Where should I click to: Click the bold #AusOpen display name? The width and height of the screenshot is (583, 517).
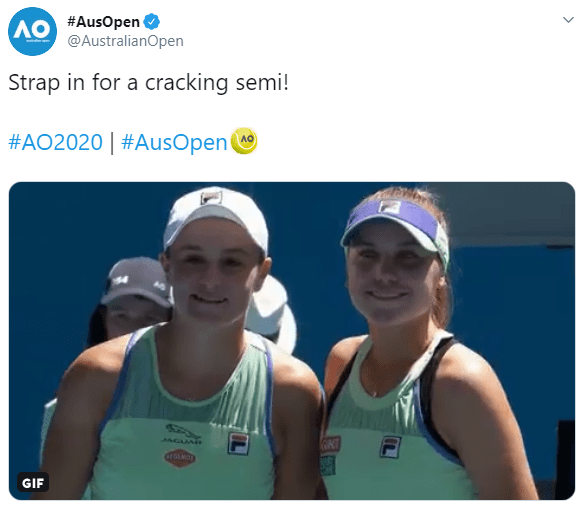tap(103, 22)
